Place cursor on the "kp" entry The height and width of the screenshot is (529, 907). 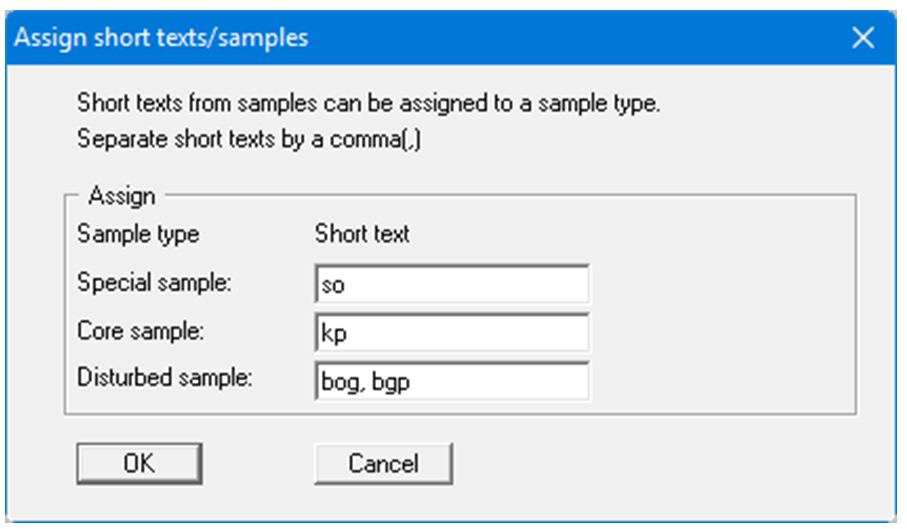pyautogui.click(x=332, y=334)
